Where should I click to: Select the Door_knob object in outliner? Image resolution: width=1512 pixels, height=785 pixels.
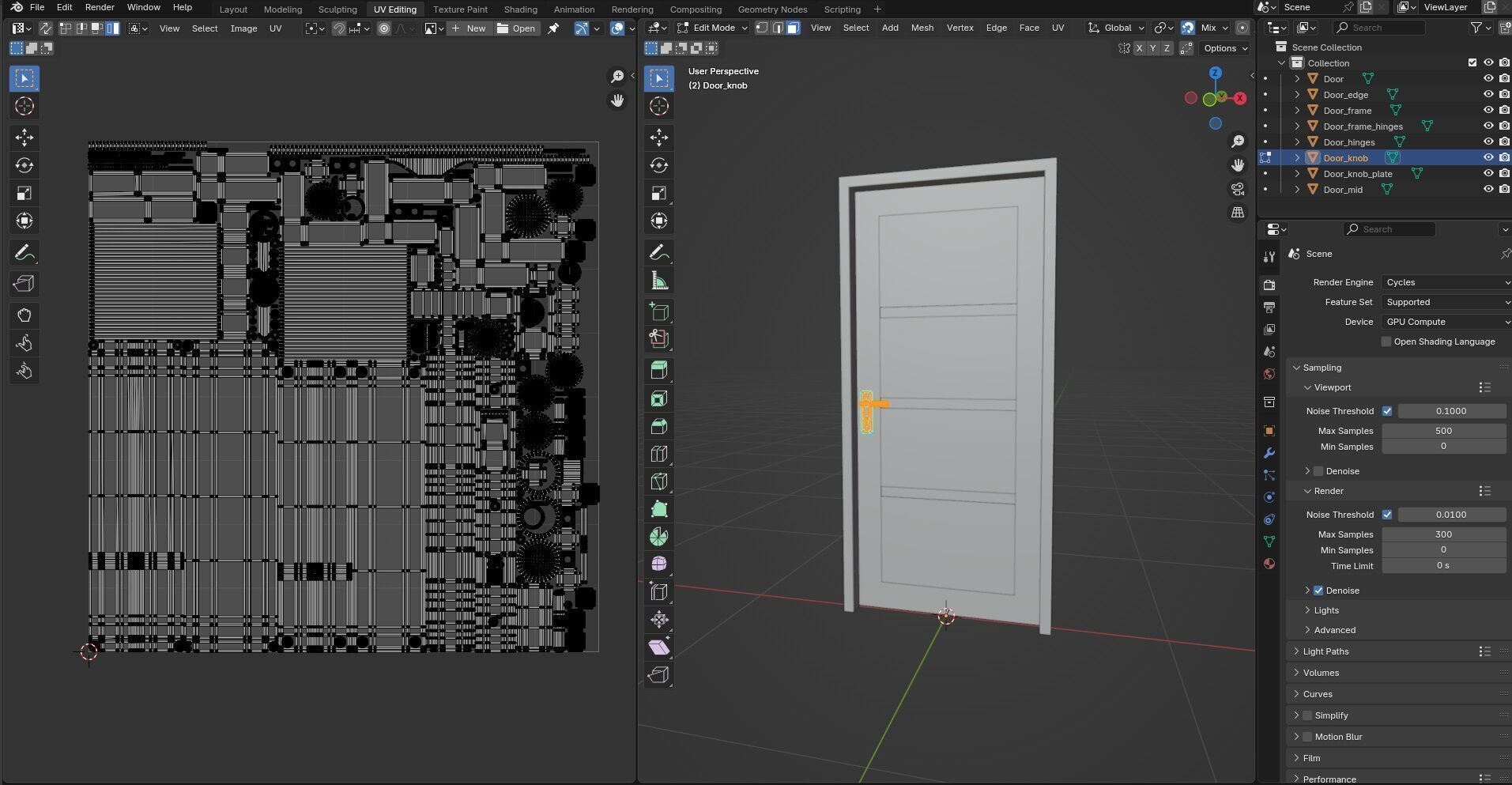pyautogui.click(x=1345, y=157)
